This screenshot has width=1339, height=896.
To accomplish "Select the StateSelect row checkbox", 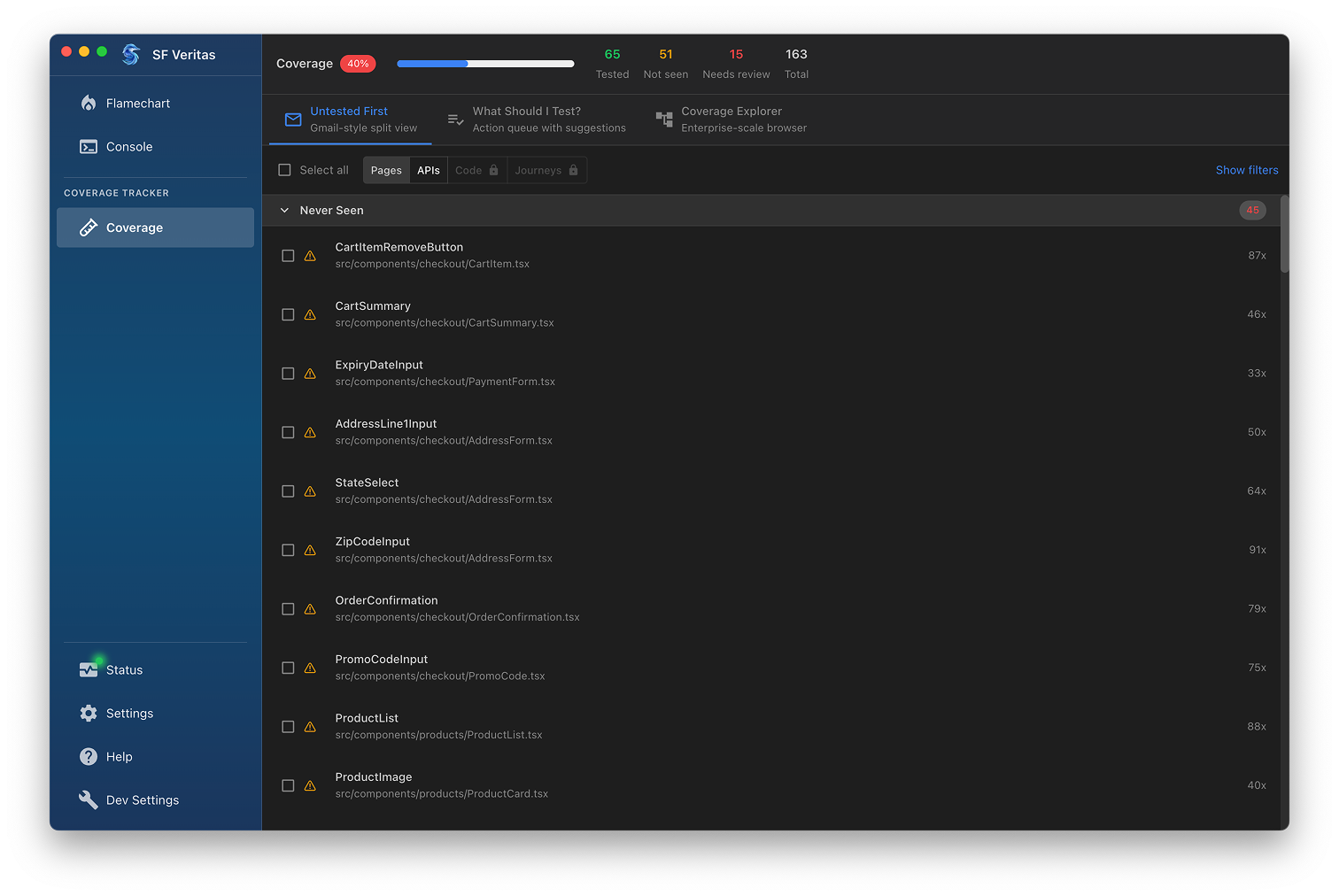I will pos(288,491).
